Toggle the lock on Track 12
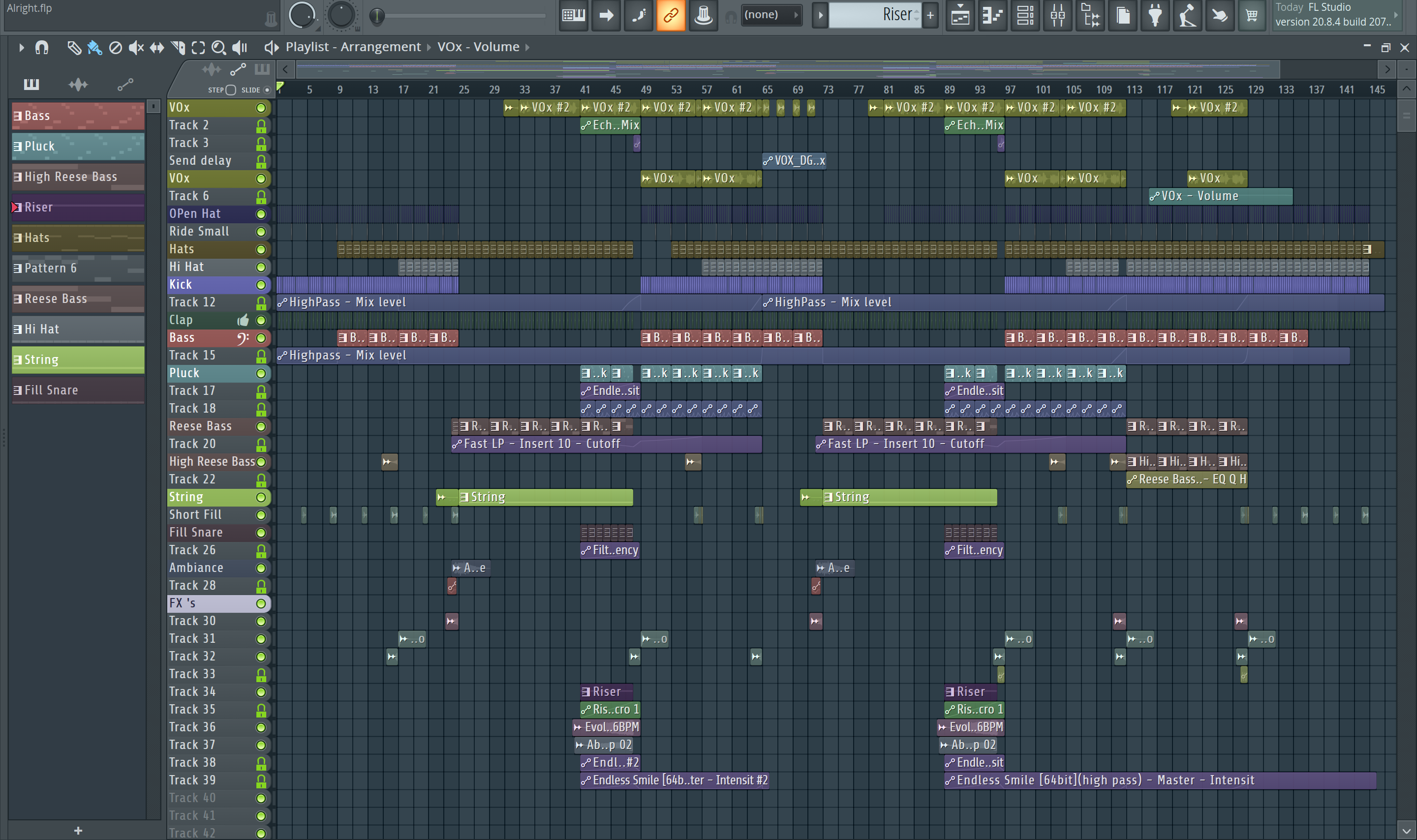The height and width of the screenshot is (840, 1417). pos(261,303)
